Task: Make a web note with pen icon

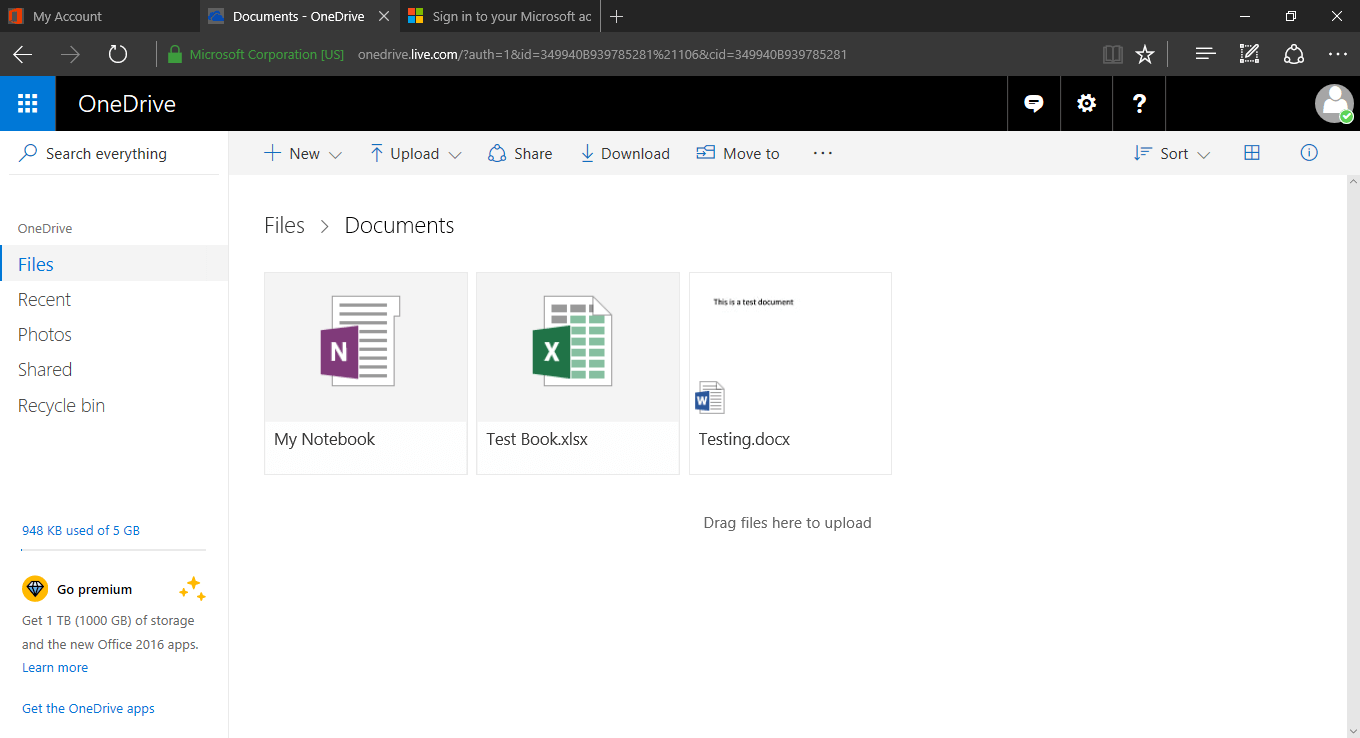Action: [x=1249, y=54]
